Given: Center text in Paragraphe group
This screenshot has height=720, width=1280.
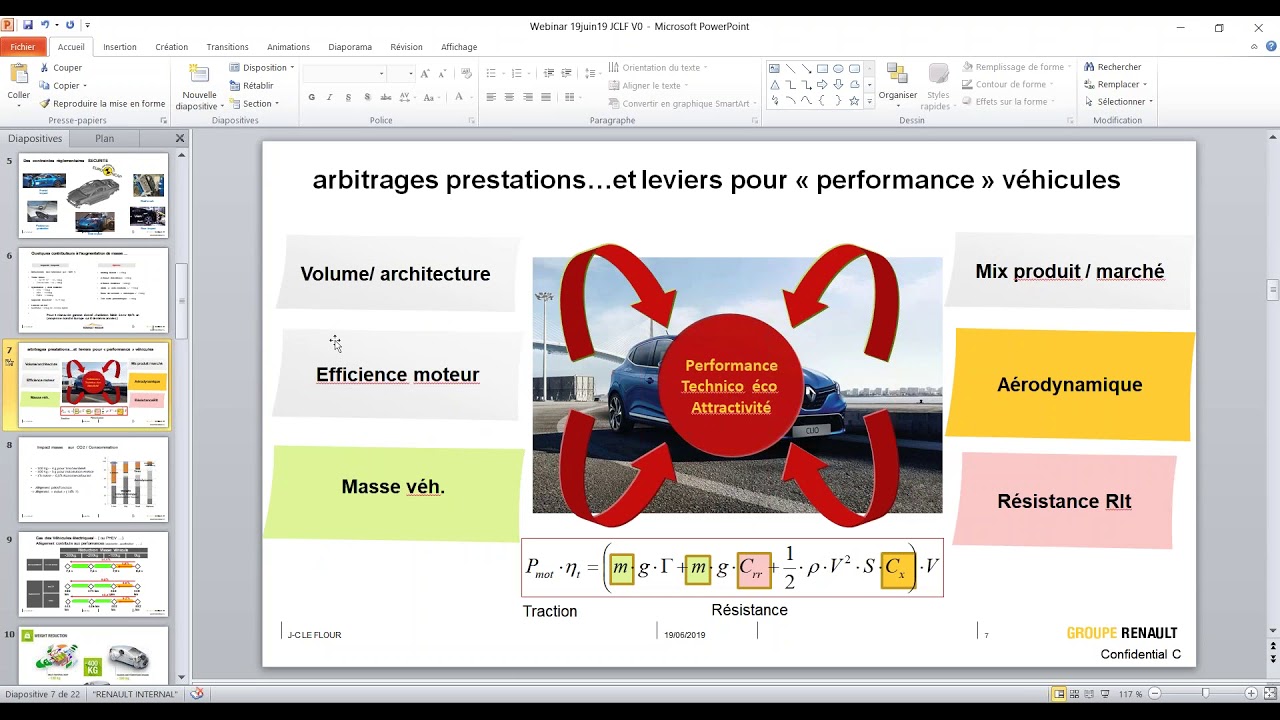Looking at the screenshot, I should (510, 98).
